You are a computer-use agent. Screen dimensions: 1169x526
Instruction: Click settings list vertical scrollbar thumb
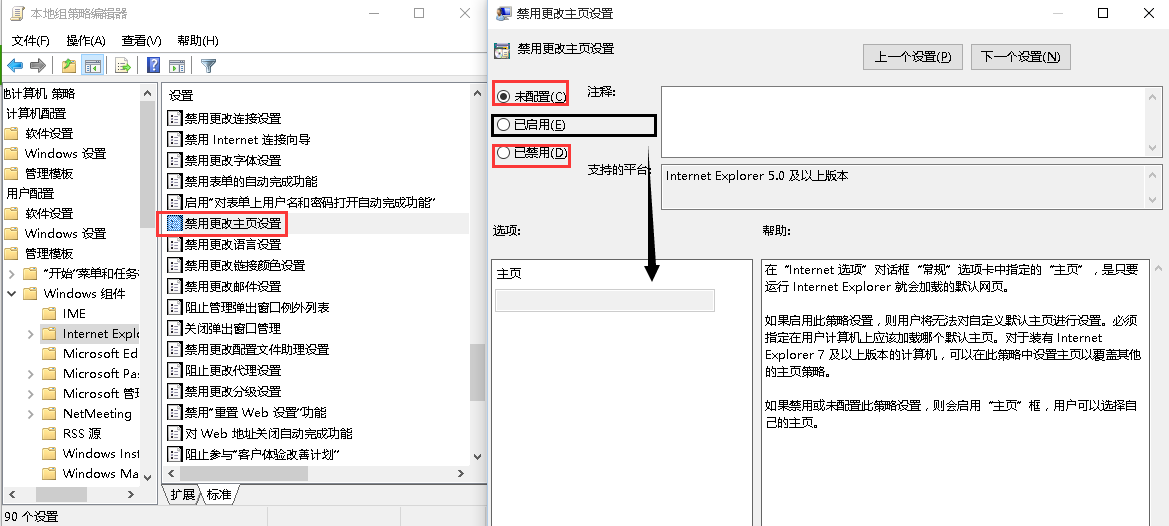coord(477,373)
